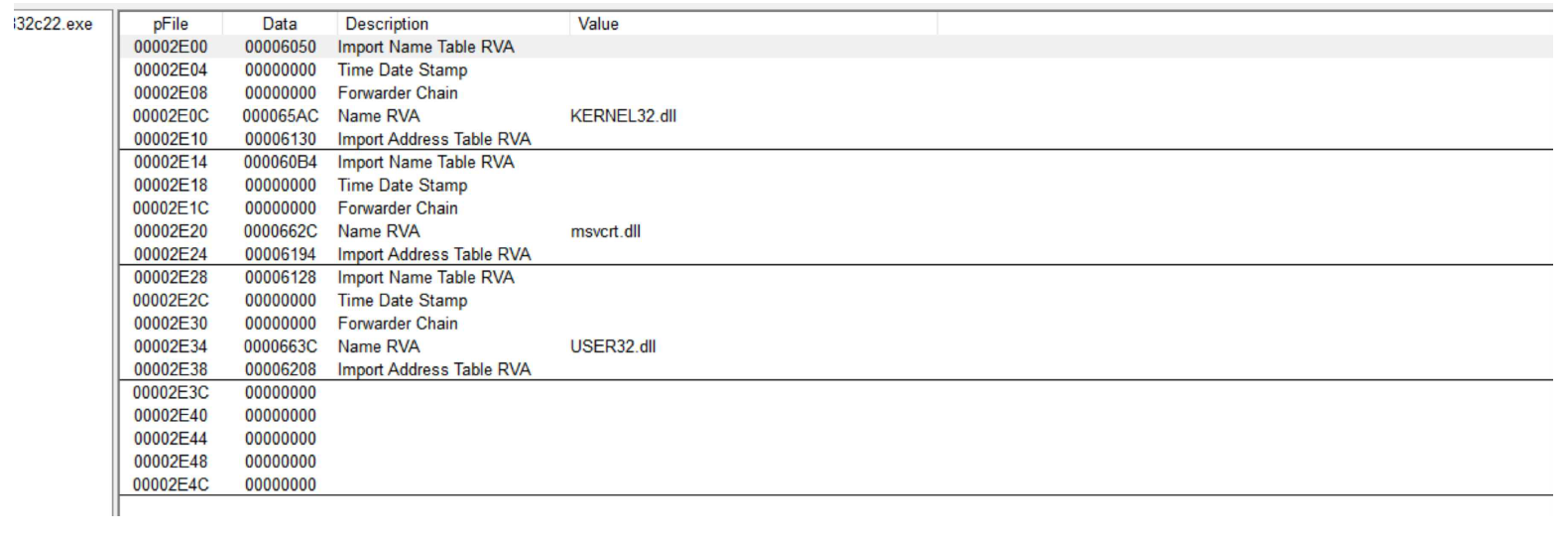The image size is (1568, 540).
Task: Select last row at offset 00002E4C
Action: click(x=171, y=484)
